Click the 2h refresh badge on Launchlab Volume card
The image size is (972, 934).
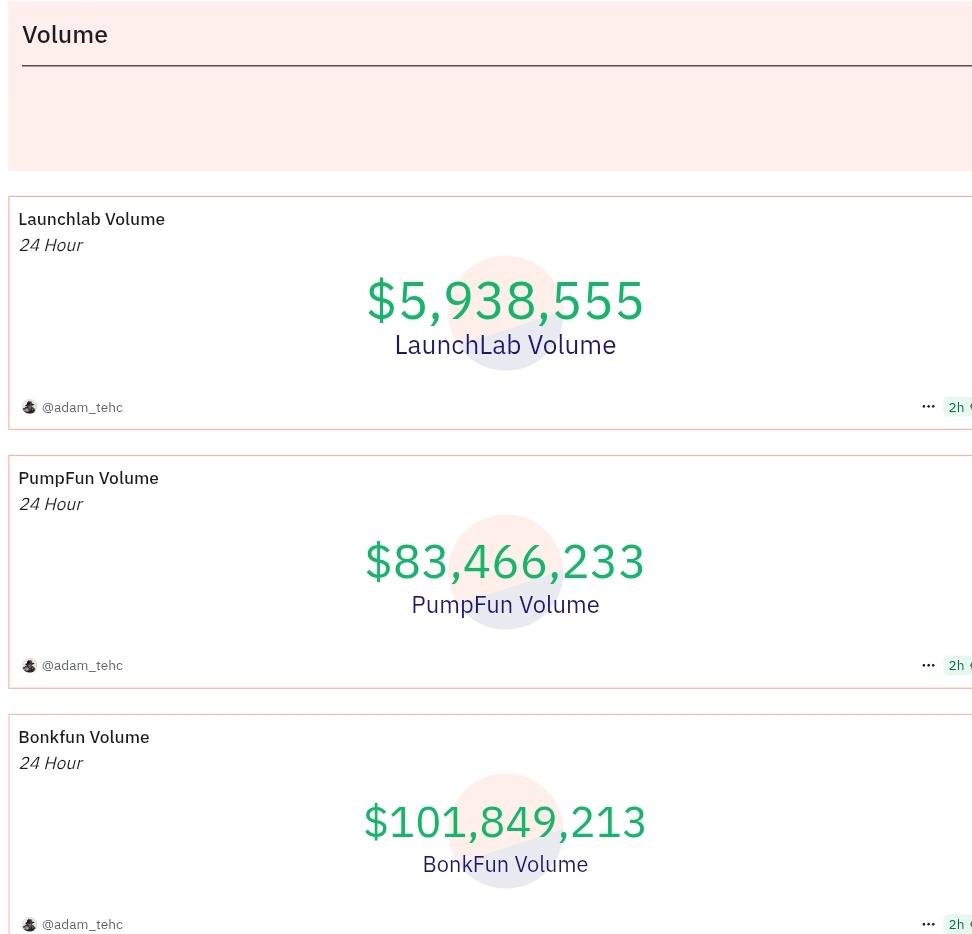coord(958,407)
